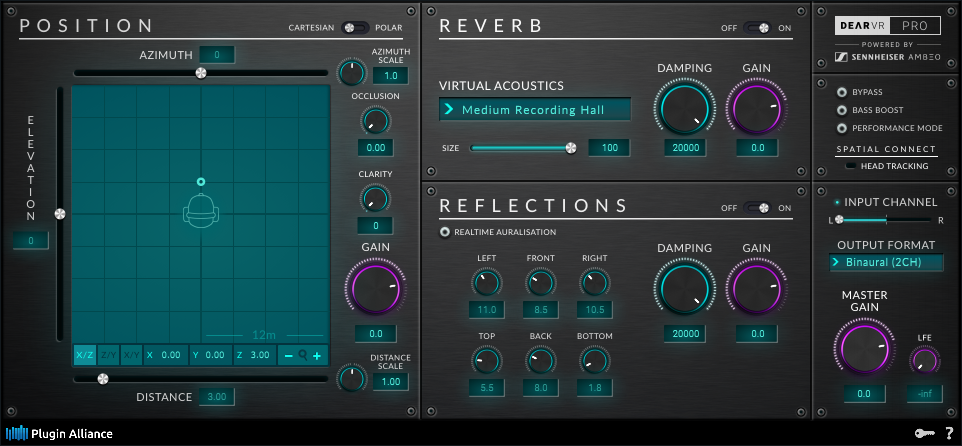
Task: Click the Right reflection knob
Action: click(595, 283)
